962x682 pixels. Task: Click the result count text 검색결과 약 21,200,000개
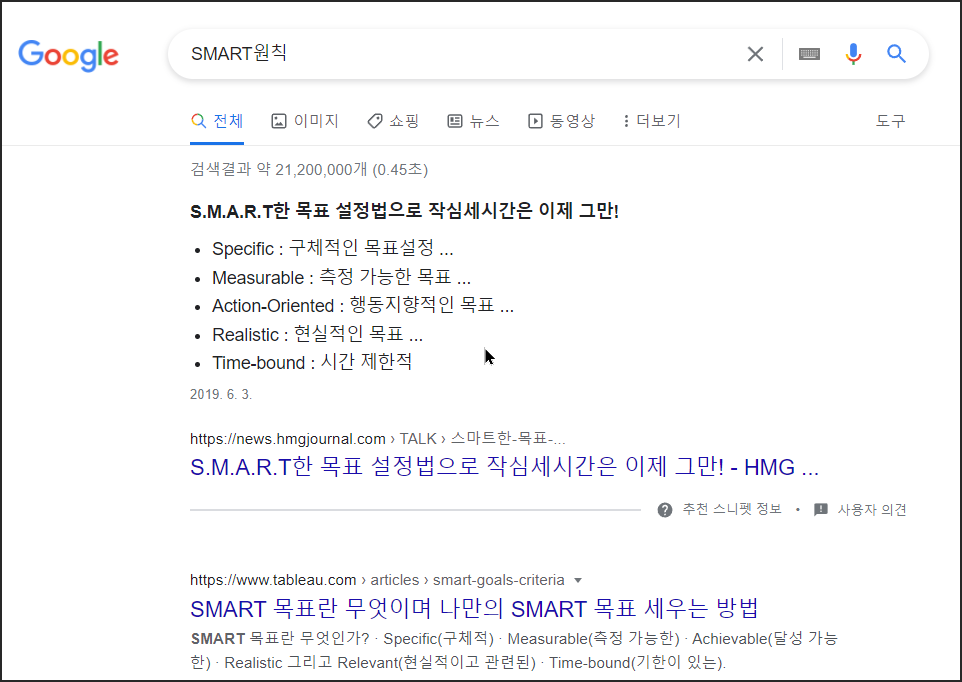click(309, 169)
